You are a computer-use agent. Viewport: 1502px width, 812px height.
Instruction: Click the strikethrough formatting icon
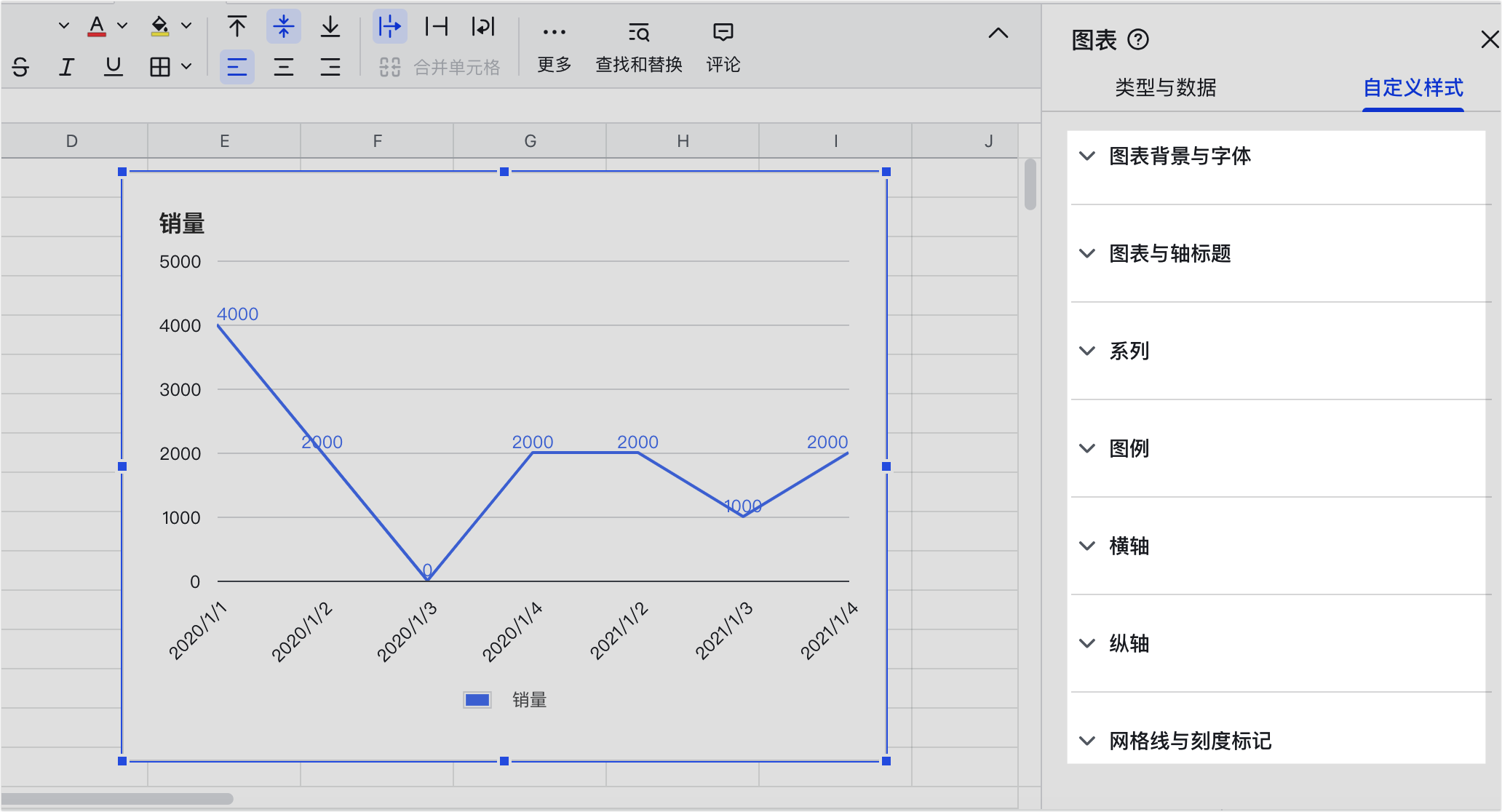click(20, 67)
